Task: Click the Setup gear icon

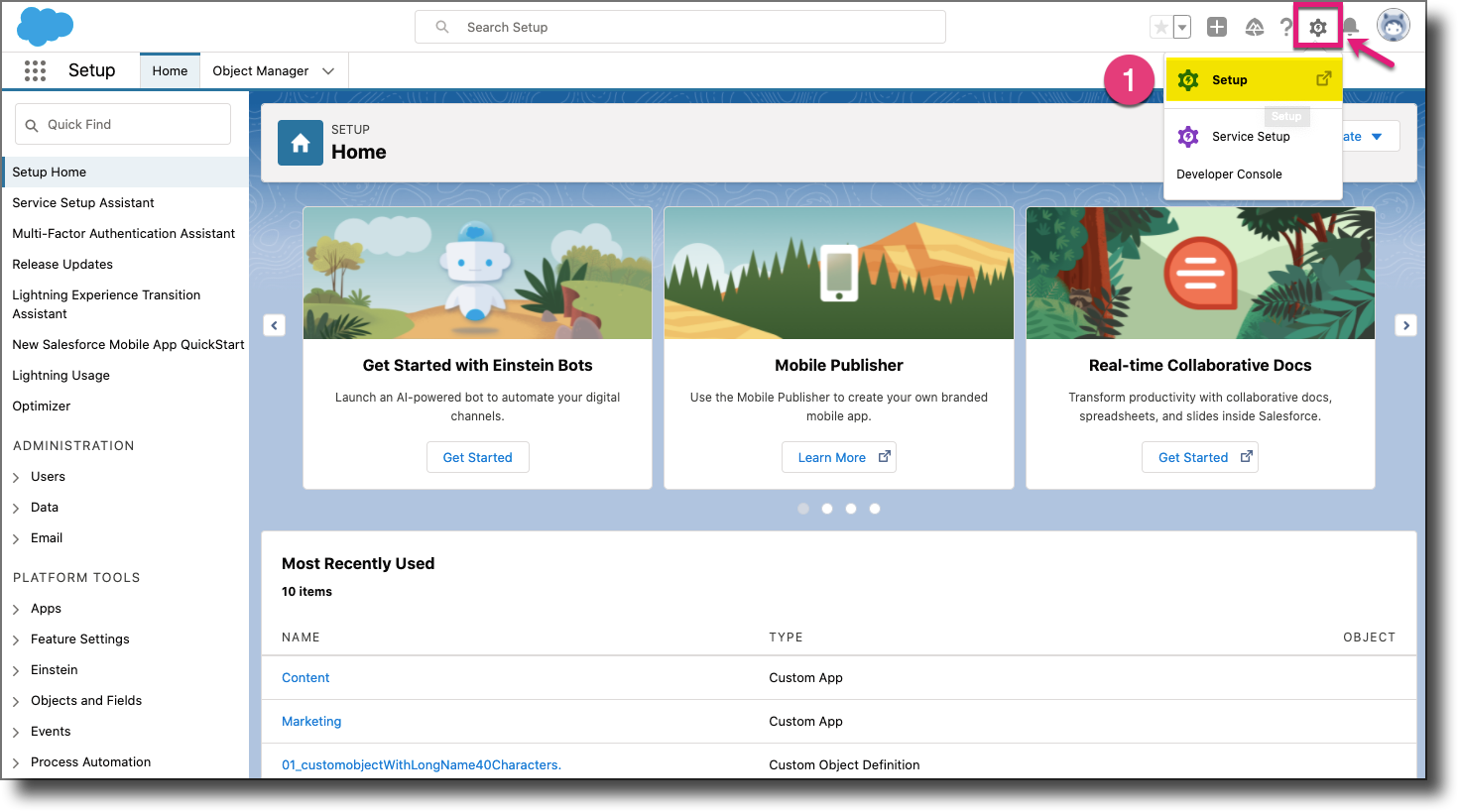Action: (x=1317, y=27)
